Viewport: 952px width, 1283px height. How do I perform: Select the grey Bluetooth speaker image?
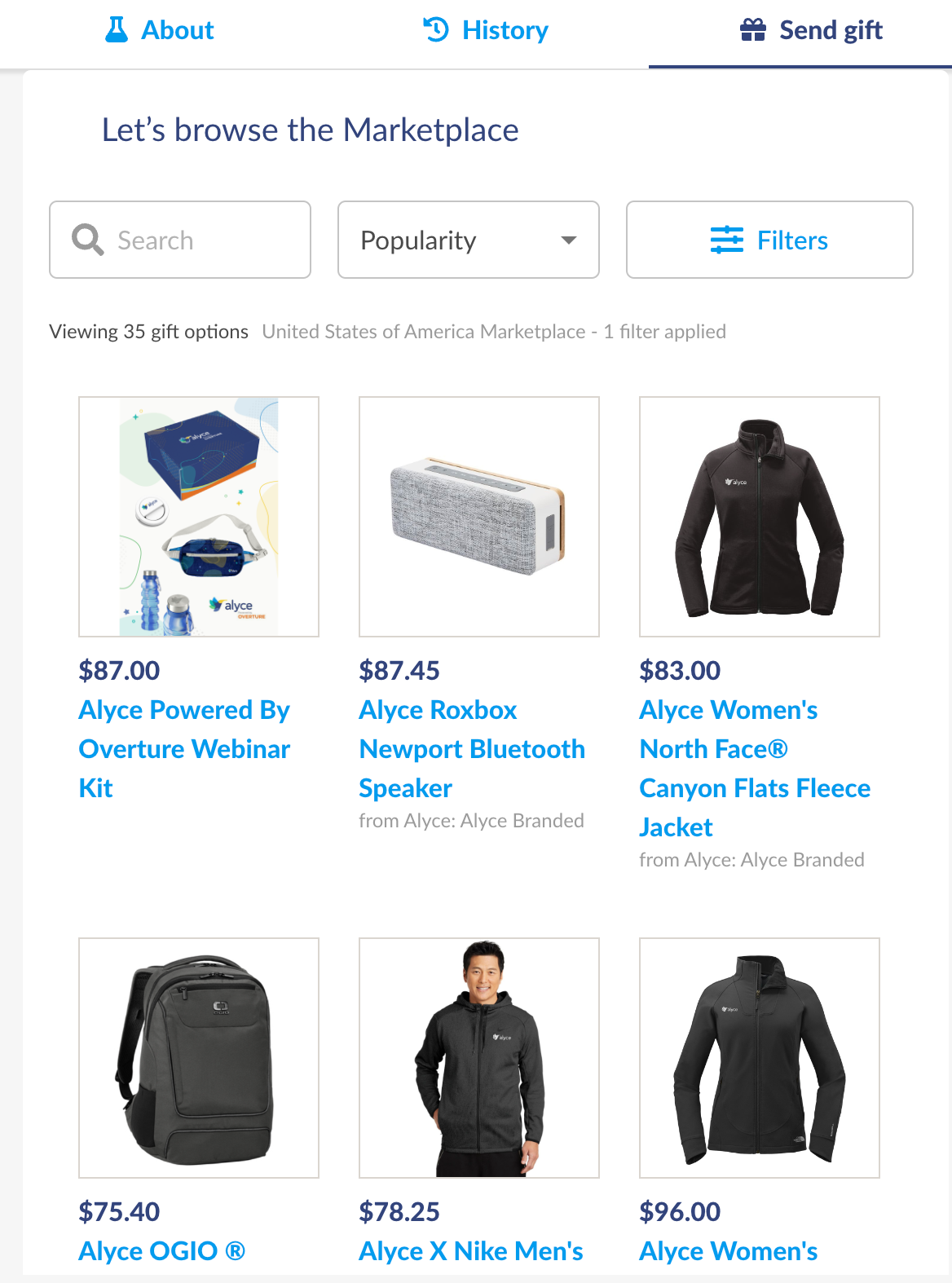tap(479, 517)
